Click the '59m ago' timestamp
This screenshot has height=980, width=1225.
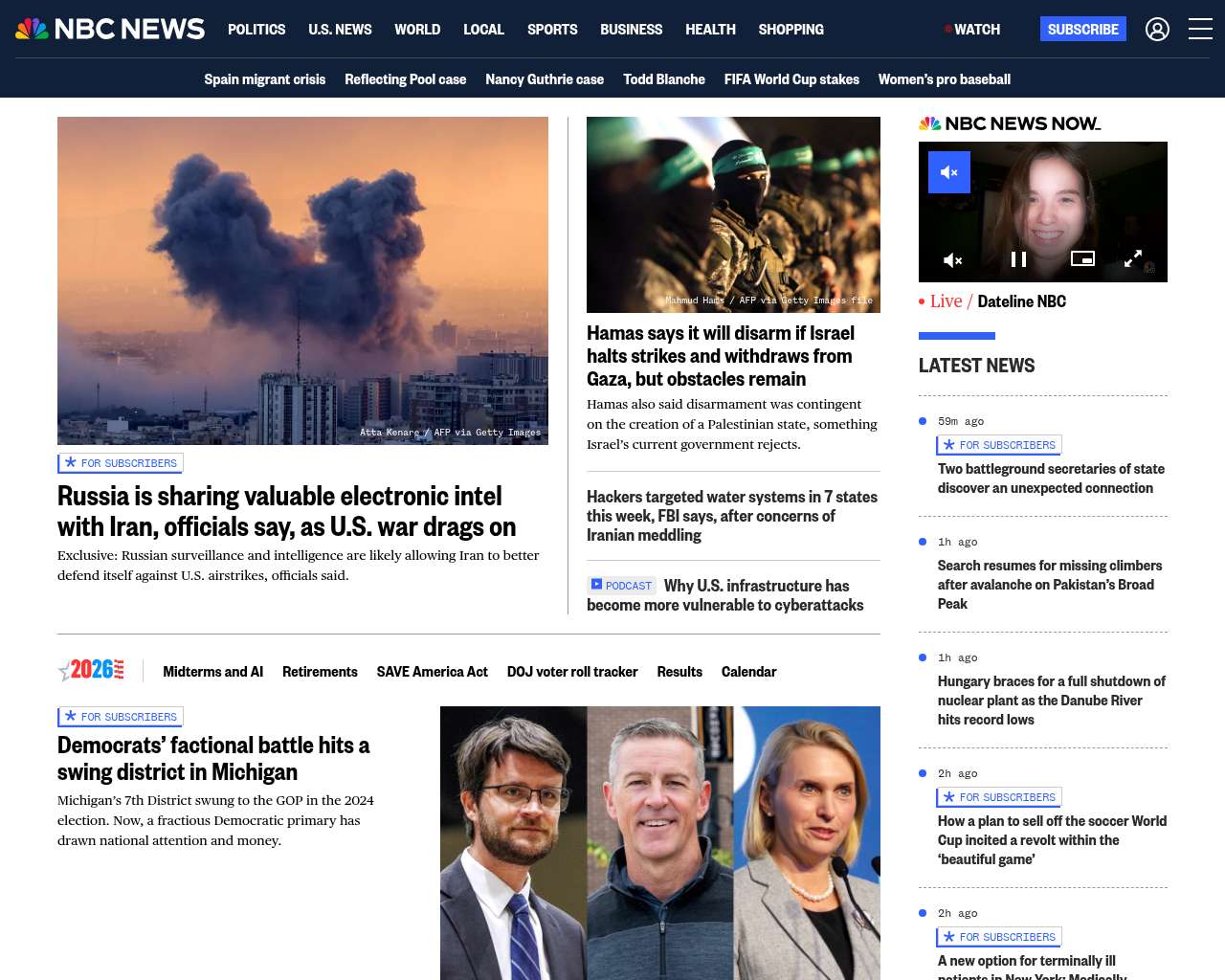click(x=961, y=421)
